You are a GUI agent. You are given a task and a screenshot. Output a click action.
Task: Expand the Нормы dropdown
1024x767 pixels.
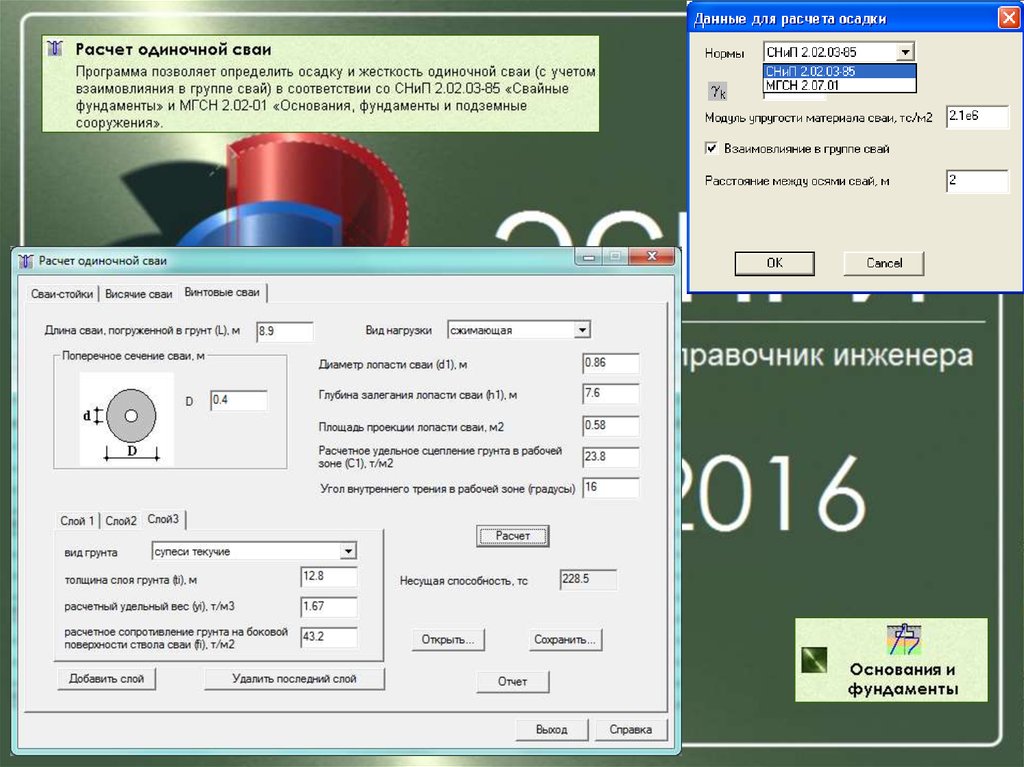[905, 52]
